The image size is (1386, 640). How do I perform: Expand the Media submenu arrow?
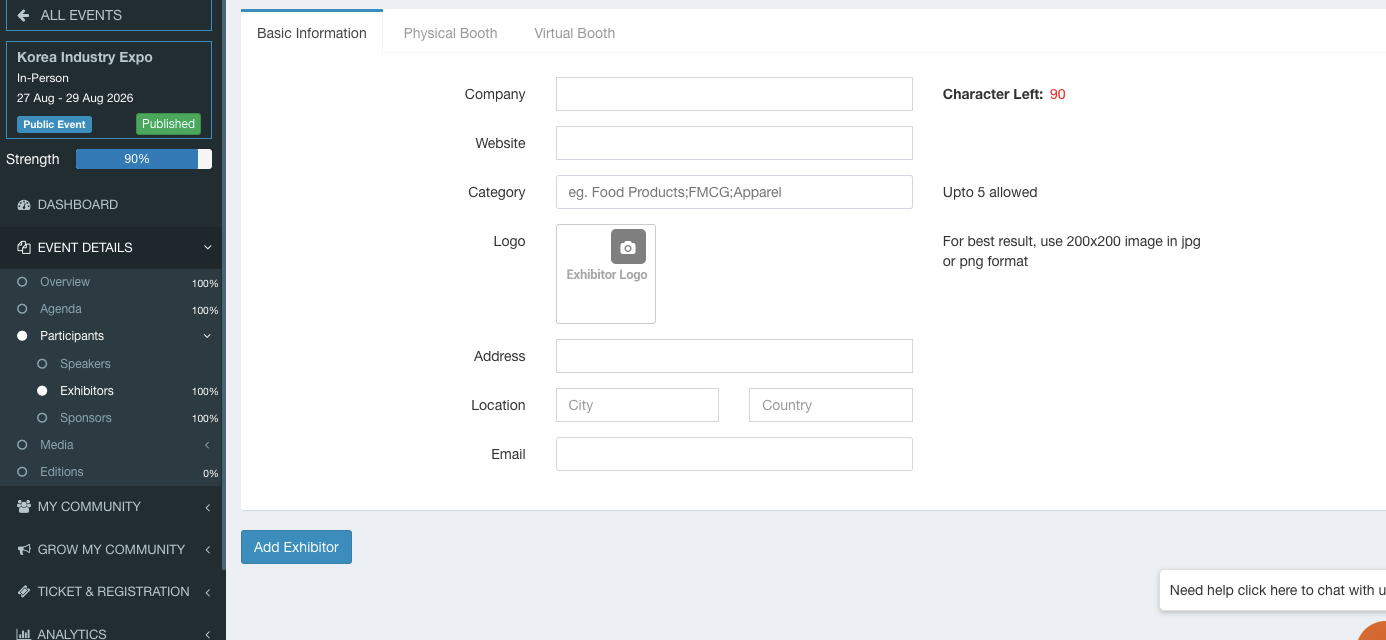click(x=207, y=445)
